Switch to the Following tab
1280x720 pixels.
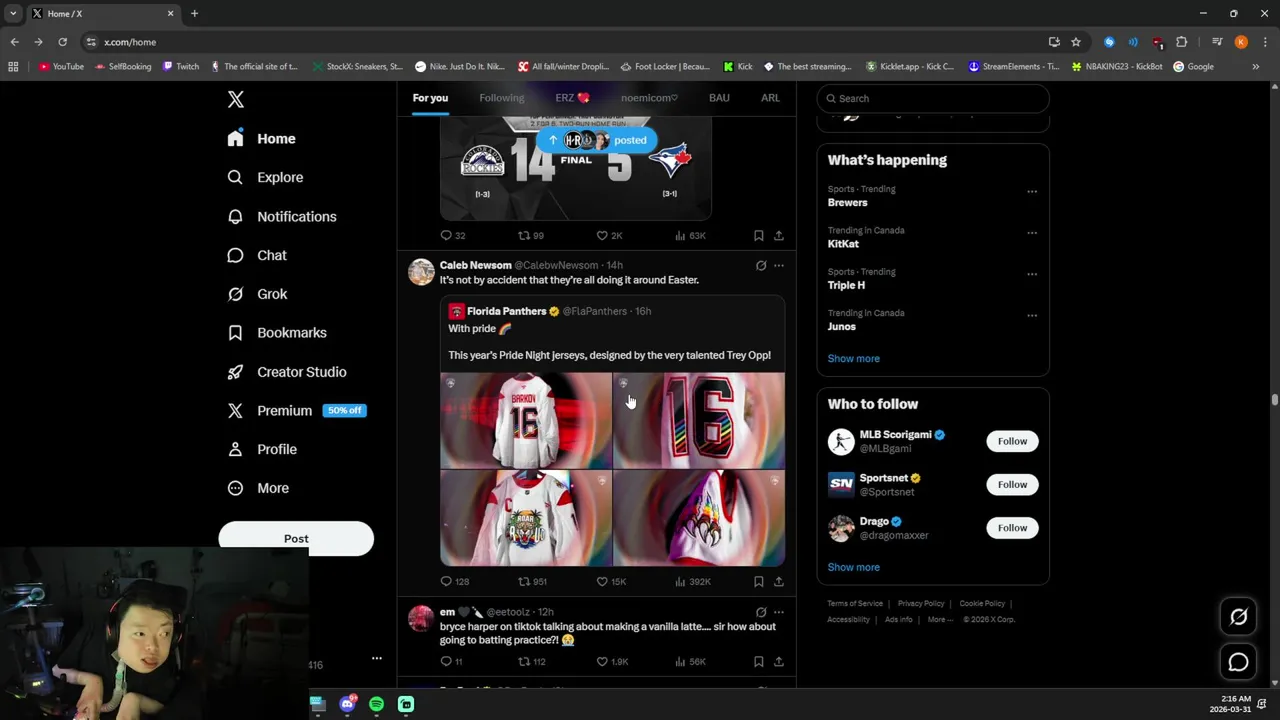pyautogui.click(x=501, y=98)
